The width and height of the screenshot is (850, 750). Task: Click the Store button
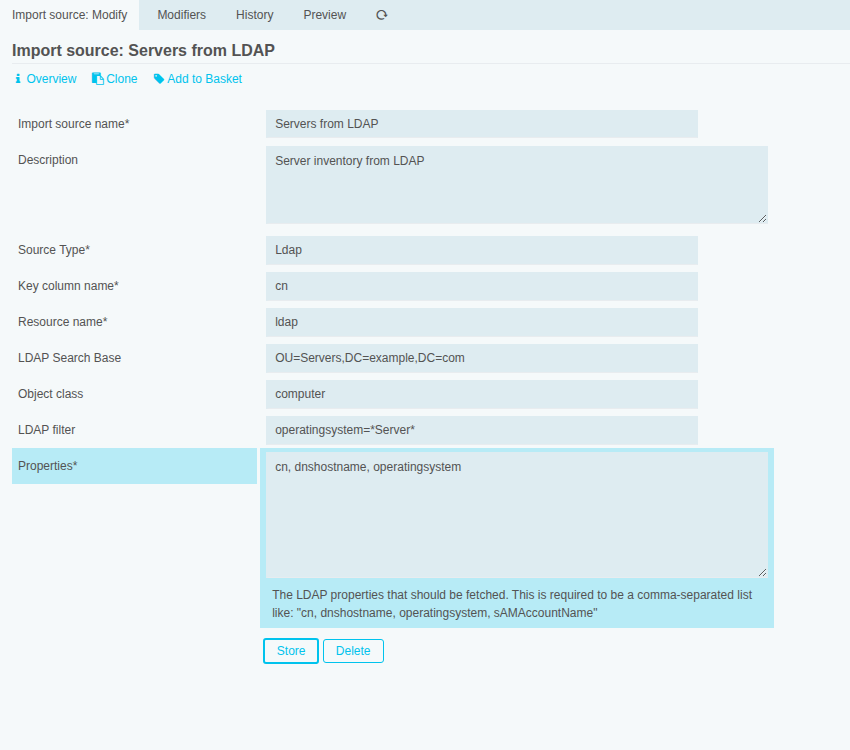pos(291,651)
